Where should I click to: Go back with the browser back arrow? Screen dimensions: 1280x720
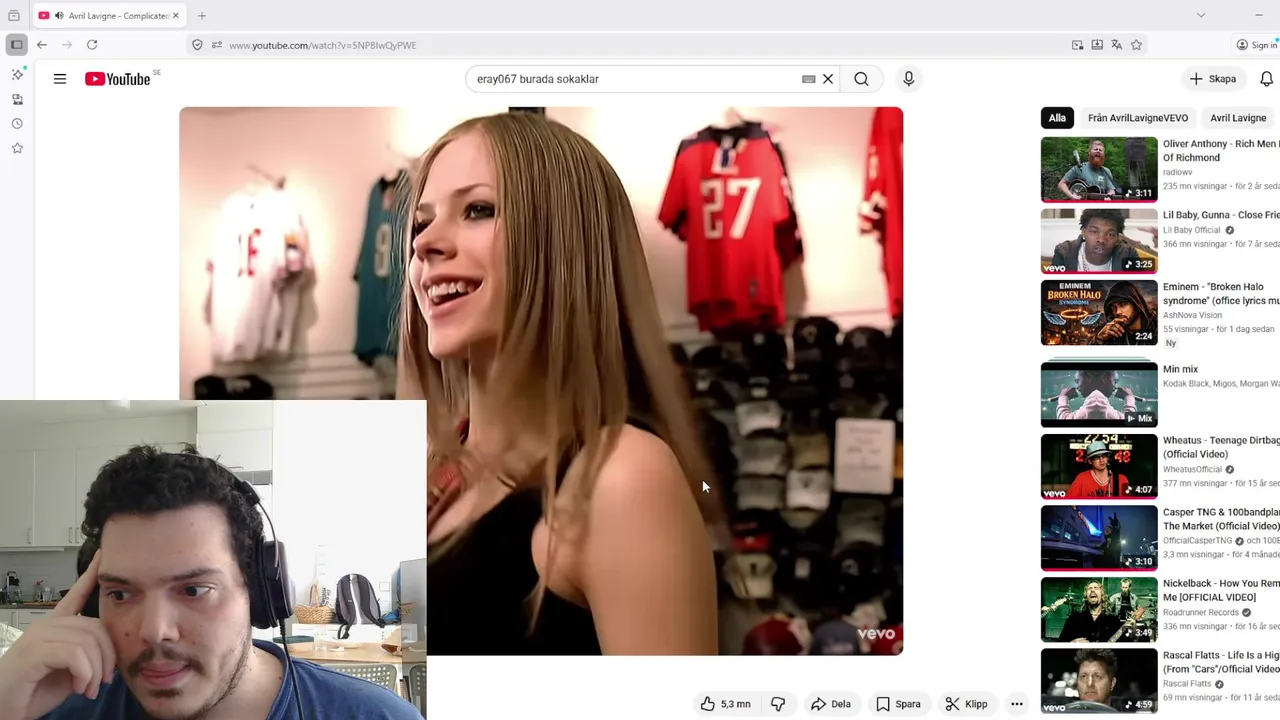(42, 45)
